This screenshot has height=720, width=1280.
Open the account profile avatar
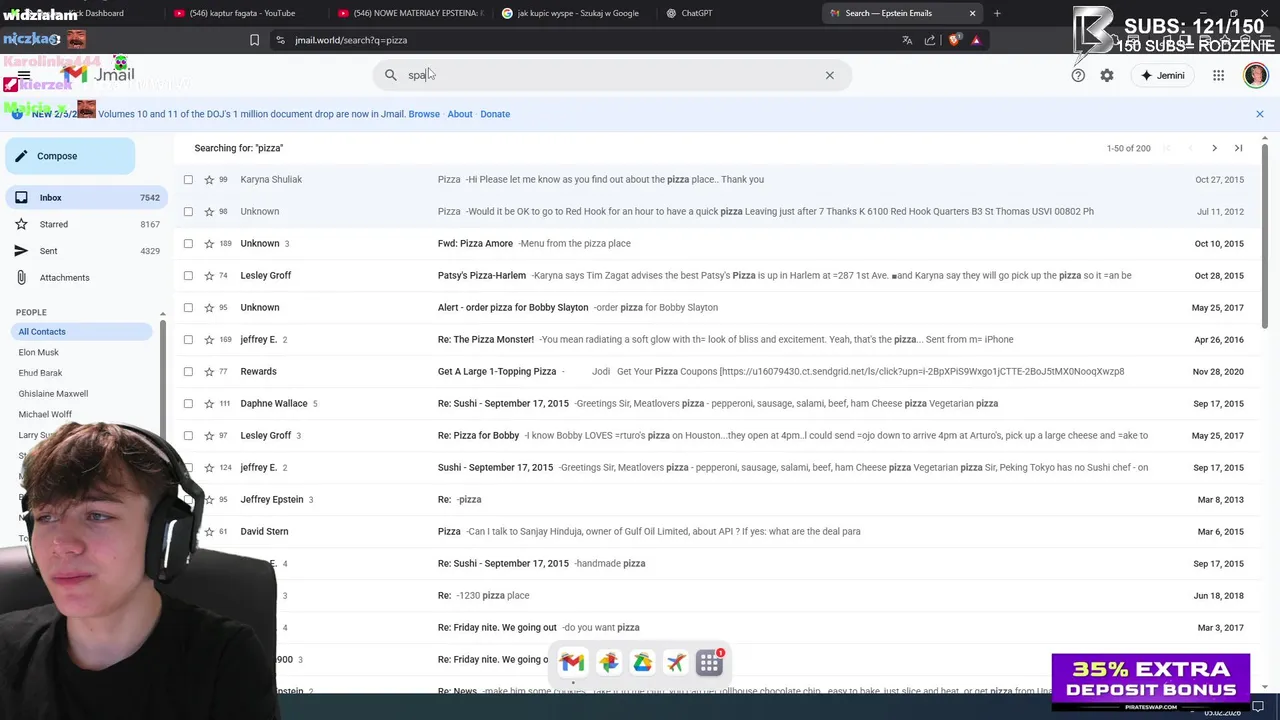(1256, 75)
